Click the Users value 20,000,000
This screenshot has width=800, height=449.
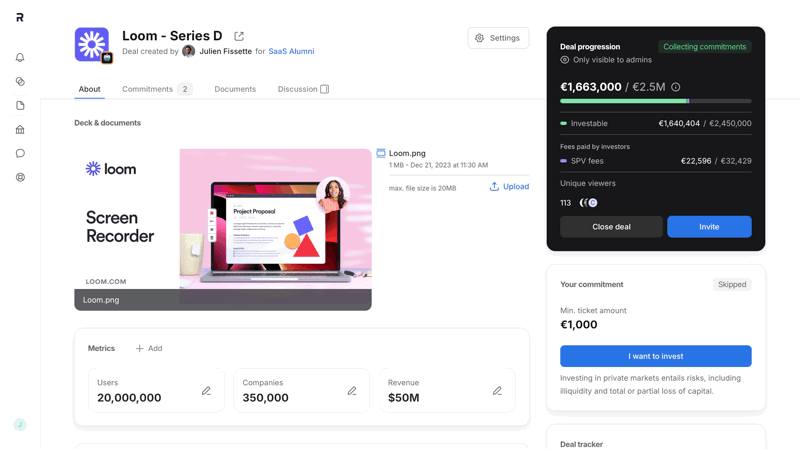point(129,397)
